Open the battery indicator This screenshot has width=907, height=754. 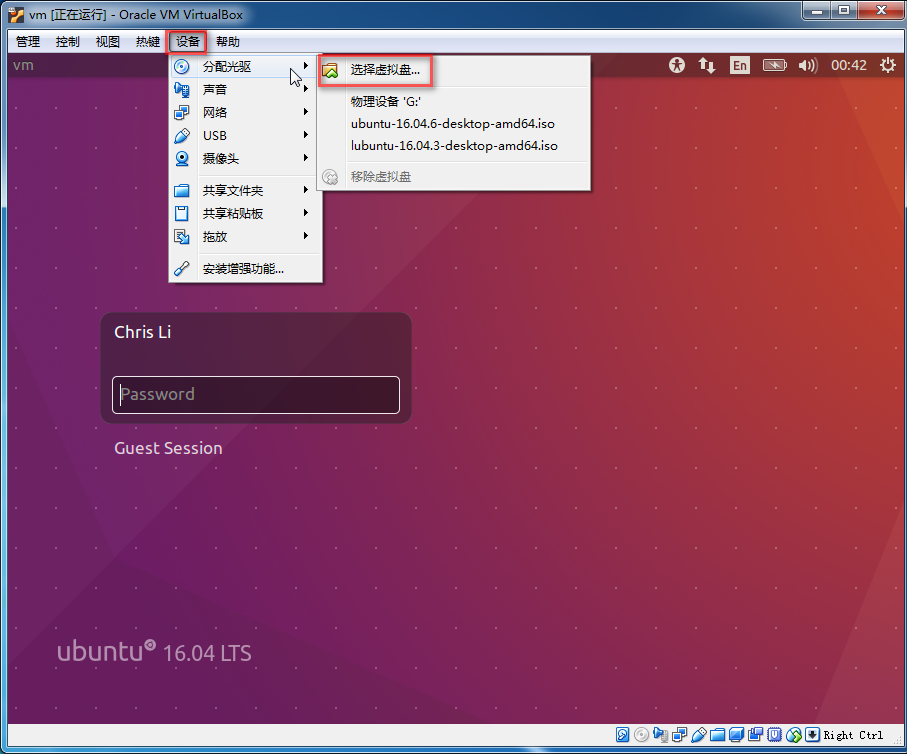(775, 65)
